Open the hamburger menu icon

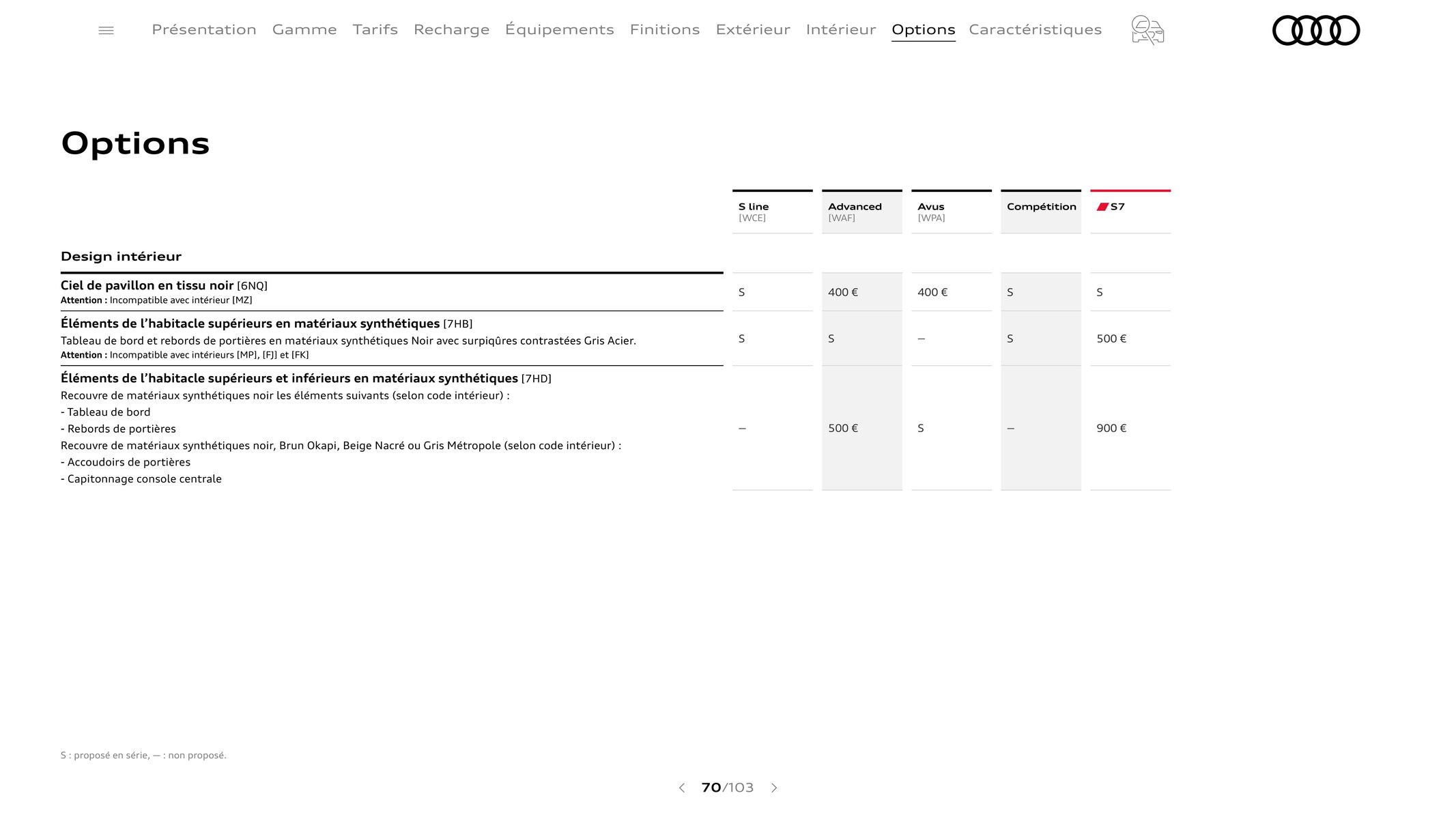click(x=106, y=31)
